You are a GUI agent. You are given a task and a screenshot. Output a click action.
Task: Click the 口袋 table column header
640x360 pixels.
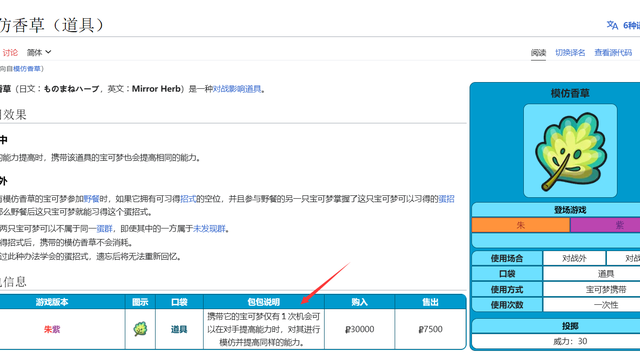click(x=179, y=302)
